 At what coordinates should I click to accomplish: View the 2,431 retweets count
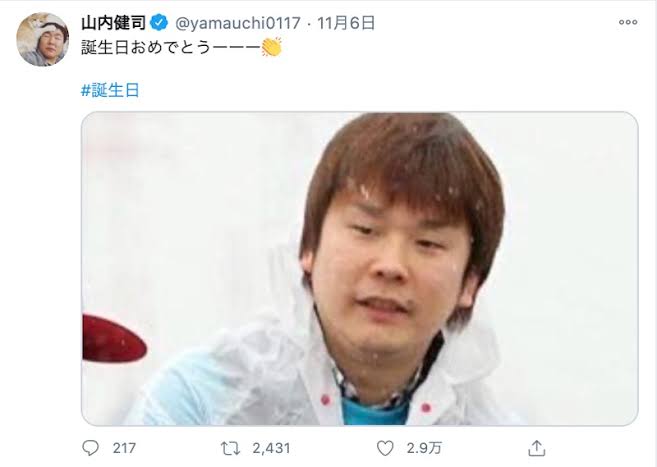(x=271, y=448)
